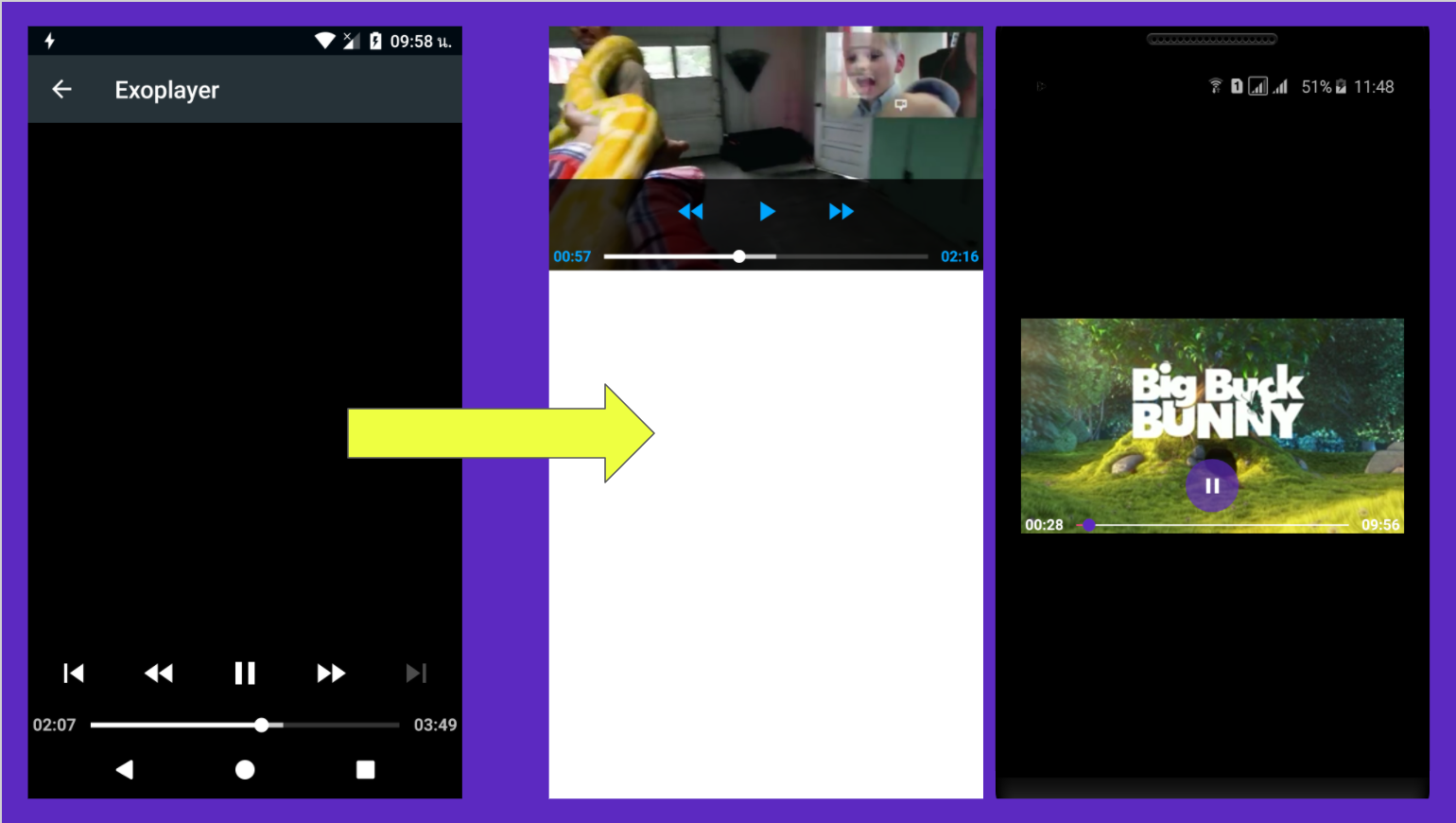The image size is (1456, 823).
Task: Tap the battery icon in left status bar
Action: (x=375, y=41)
